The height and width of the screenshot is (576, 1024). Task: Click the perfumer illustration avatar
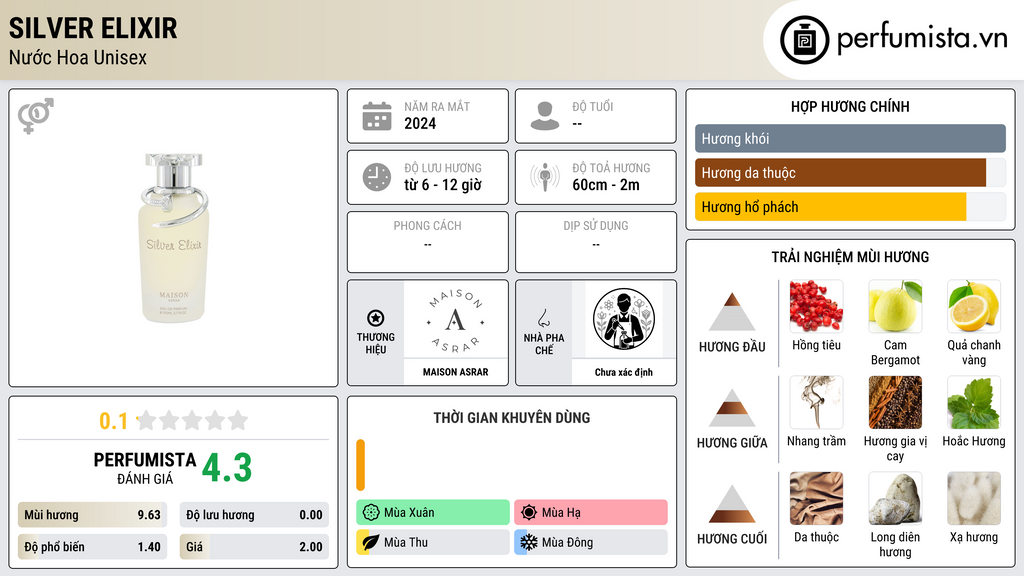pyautogui.click(x=624, y=319)
